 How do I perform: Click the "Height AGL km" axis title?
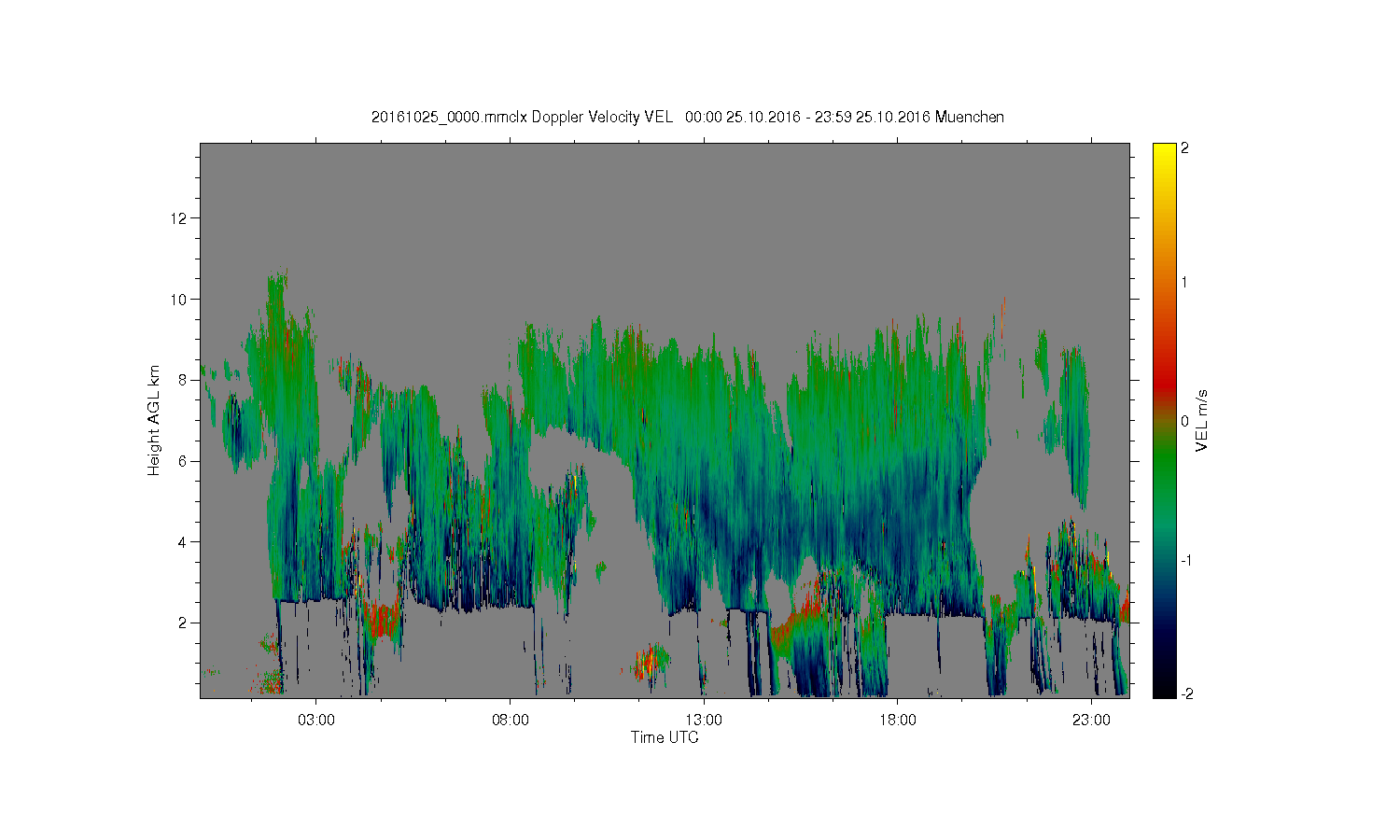tap(154, 420)
